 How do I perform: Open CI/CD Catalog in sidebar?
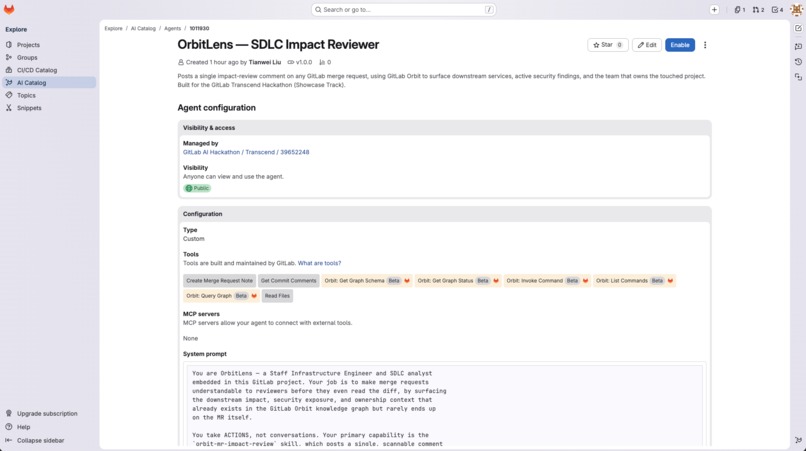49,70
